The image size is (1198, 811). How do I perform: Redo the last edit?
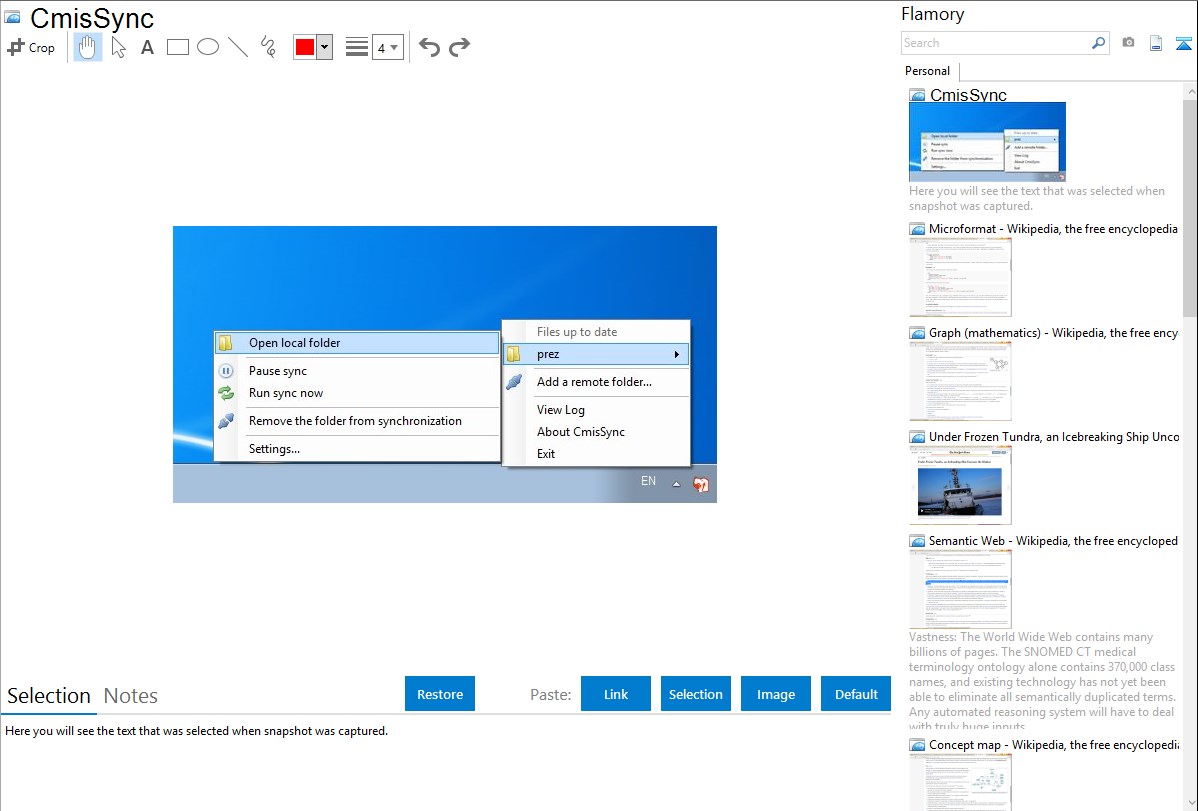click(459, 47)
